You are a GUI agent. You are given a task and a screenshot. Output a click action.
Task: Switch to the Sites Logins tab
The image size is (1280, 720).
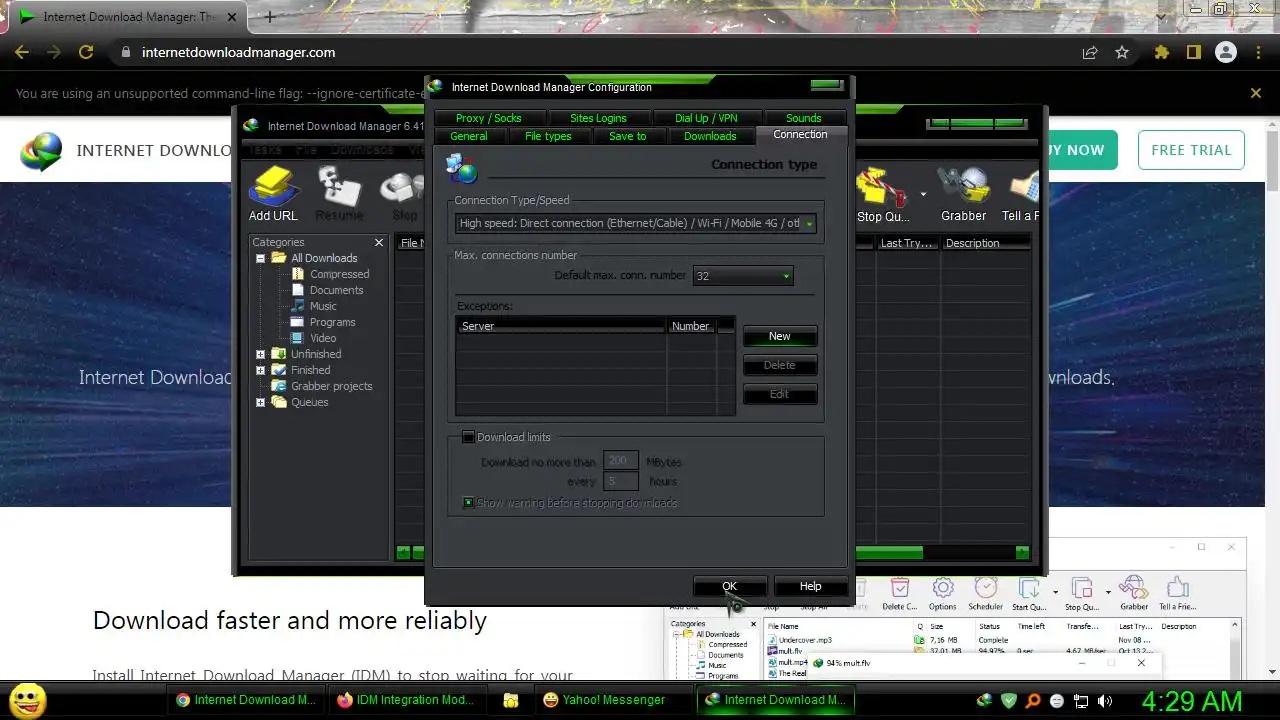(598, 118)
